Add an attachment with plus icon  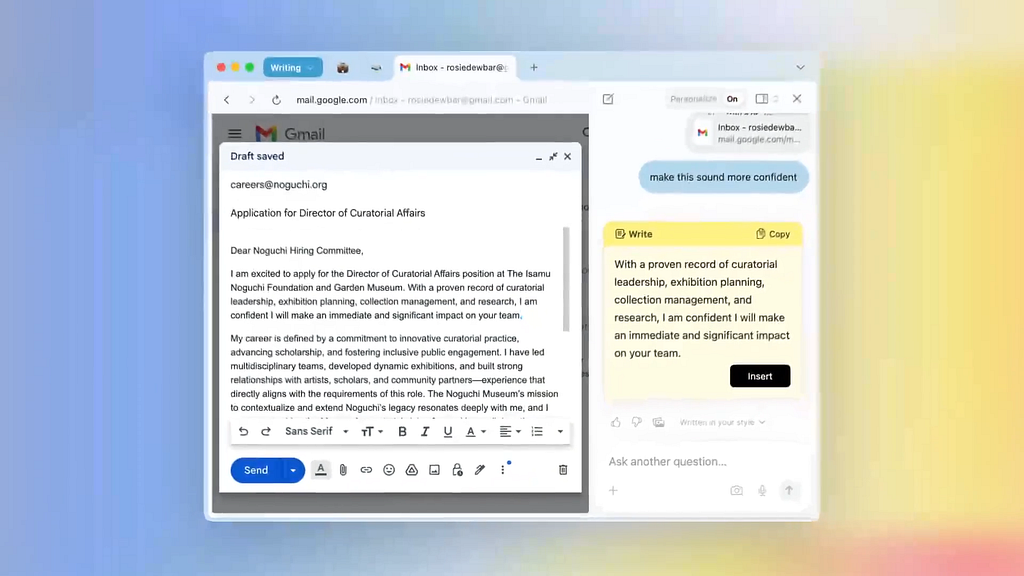coord(613,490)
